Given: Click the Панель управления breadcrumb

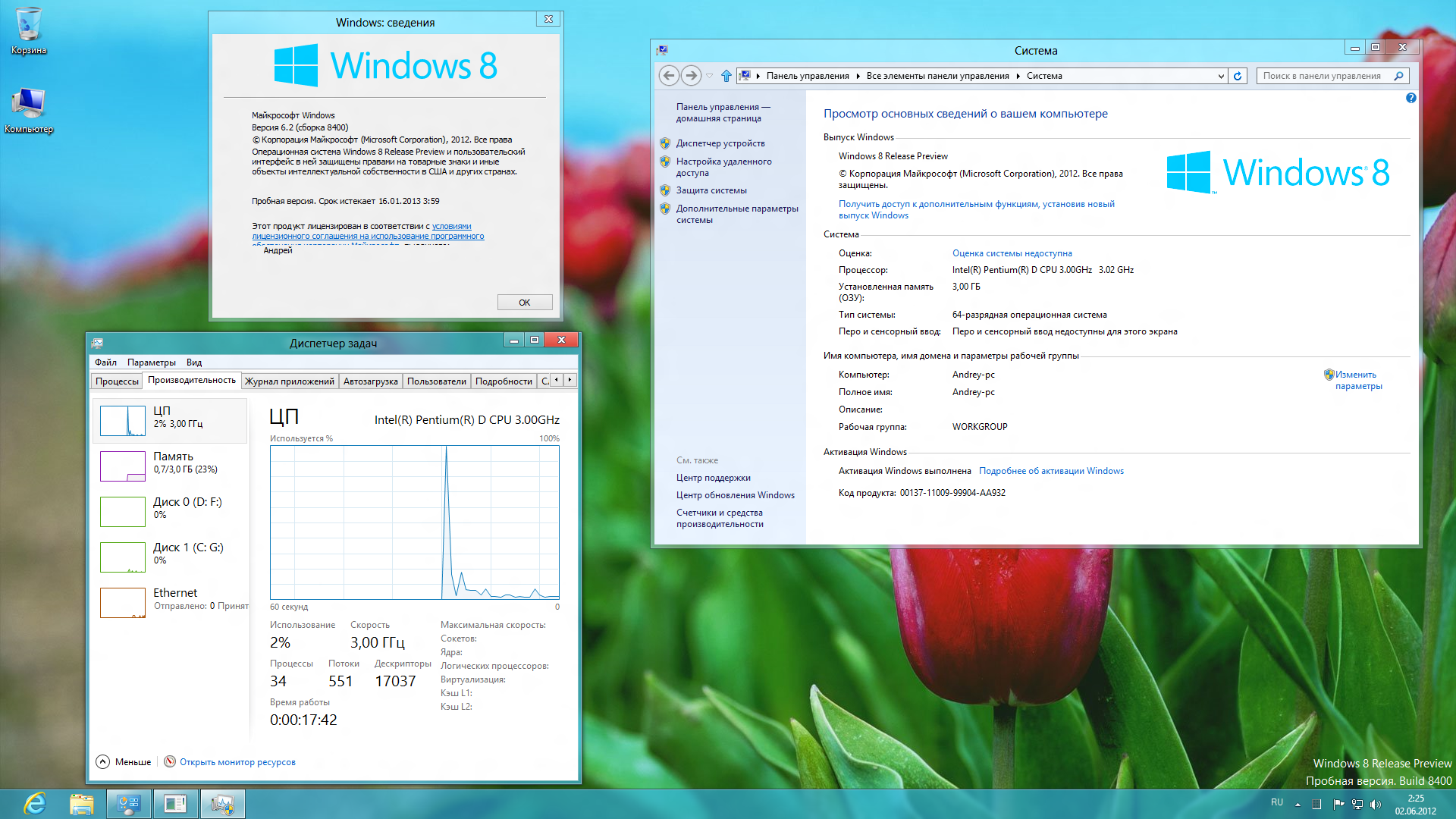Looking at the screenshot, I should [808, 76].
